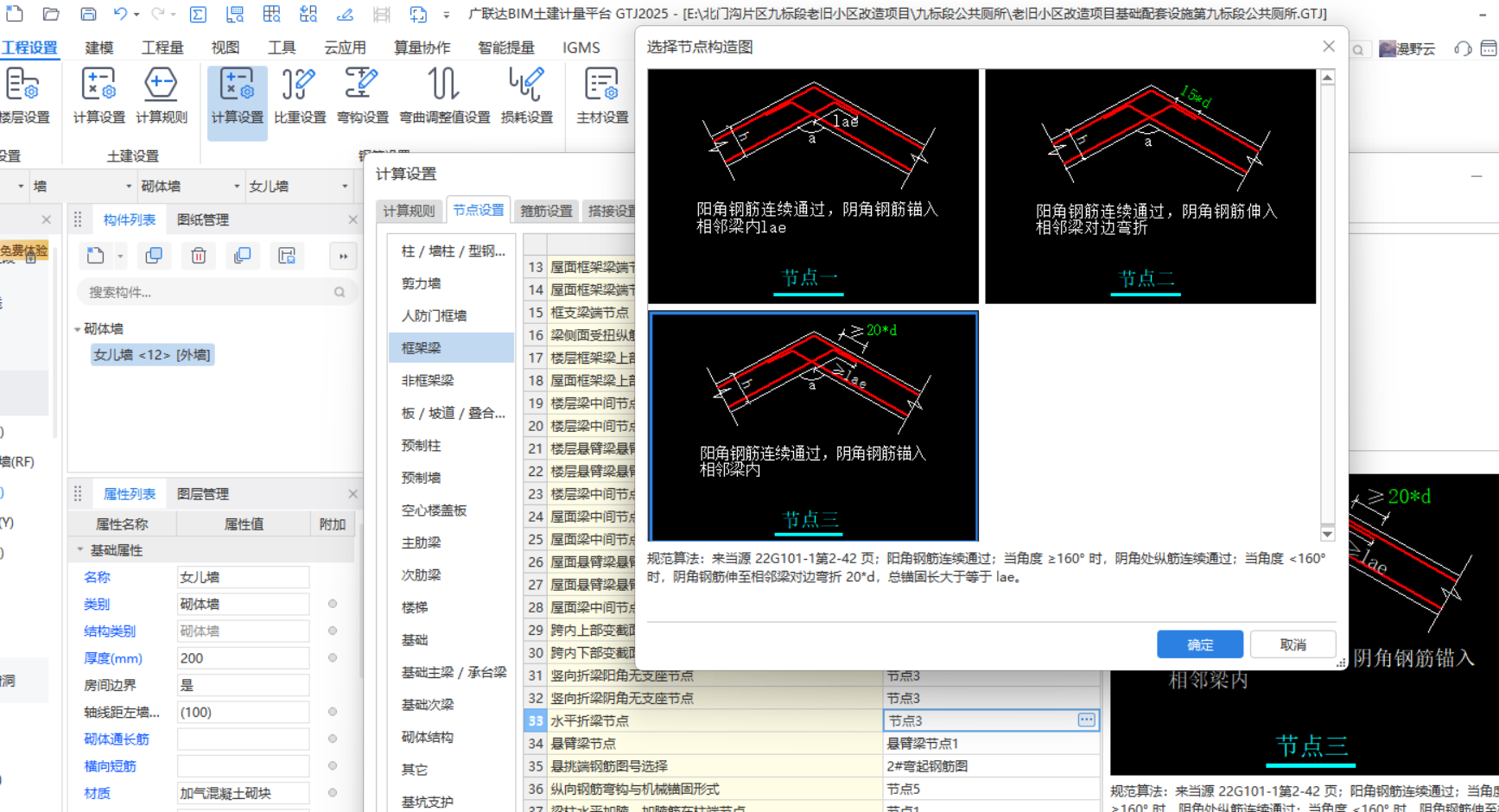This screenshot has height=812, width=1499.
Task: Click the double-arrow more tools button
Action: pos(343,256)
